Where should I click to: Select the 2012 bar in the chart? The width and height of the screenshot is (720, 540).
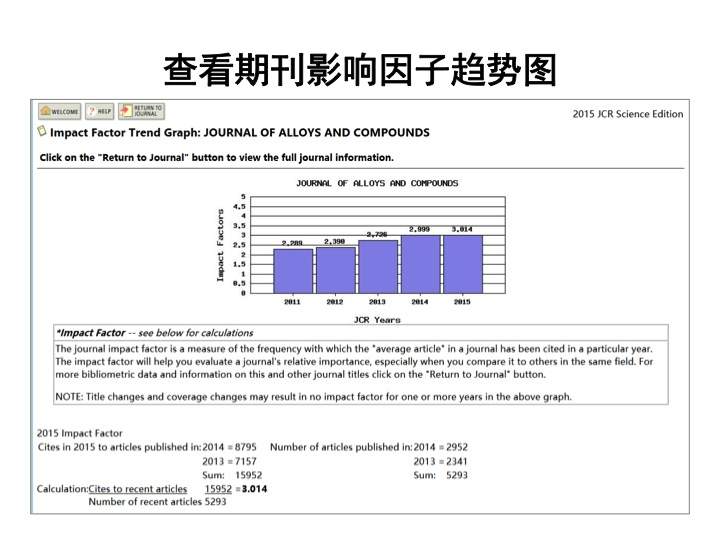336,270
